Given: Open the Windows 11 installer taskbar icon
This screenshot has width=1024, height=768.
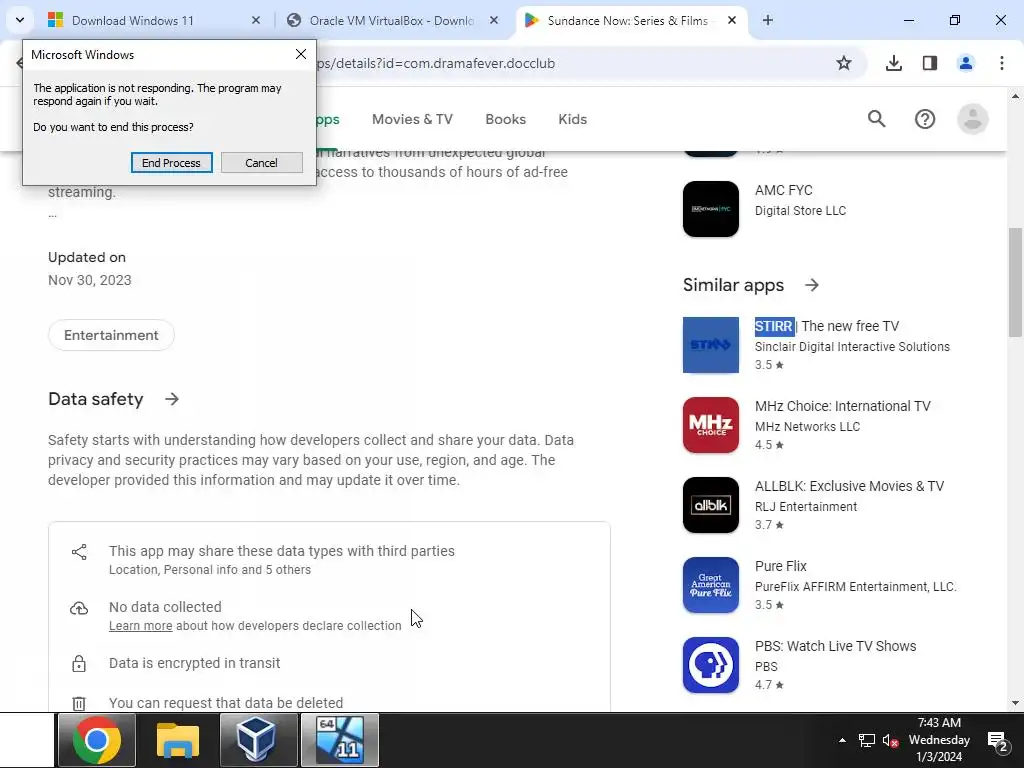Looking at the screenshot, I should 340,740.
